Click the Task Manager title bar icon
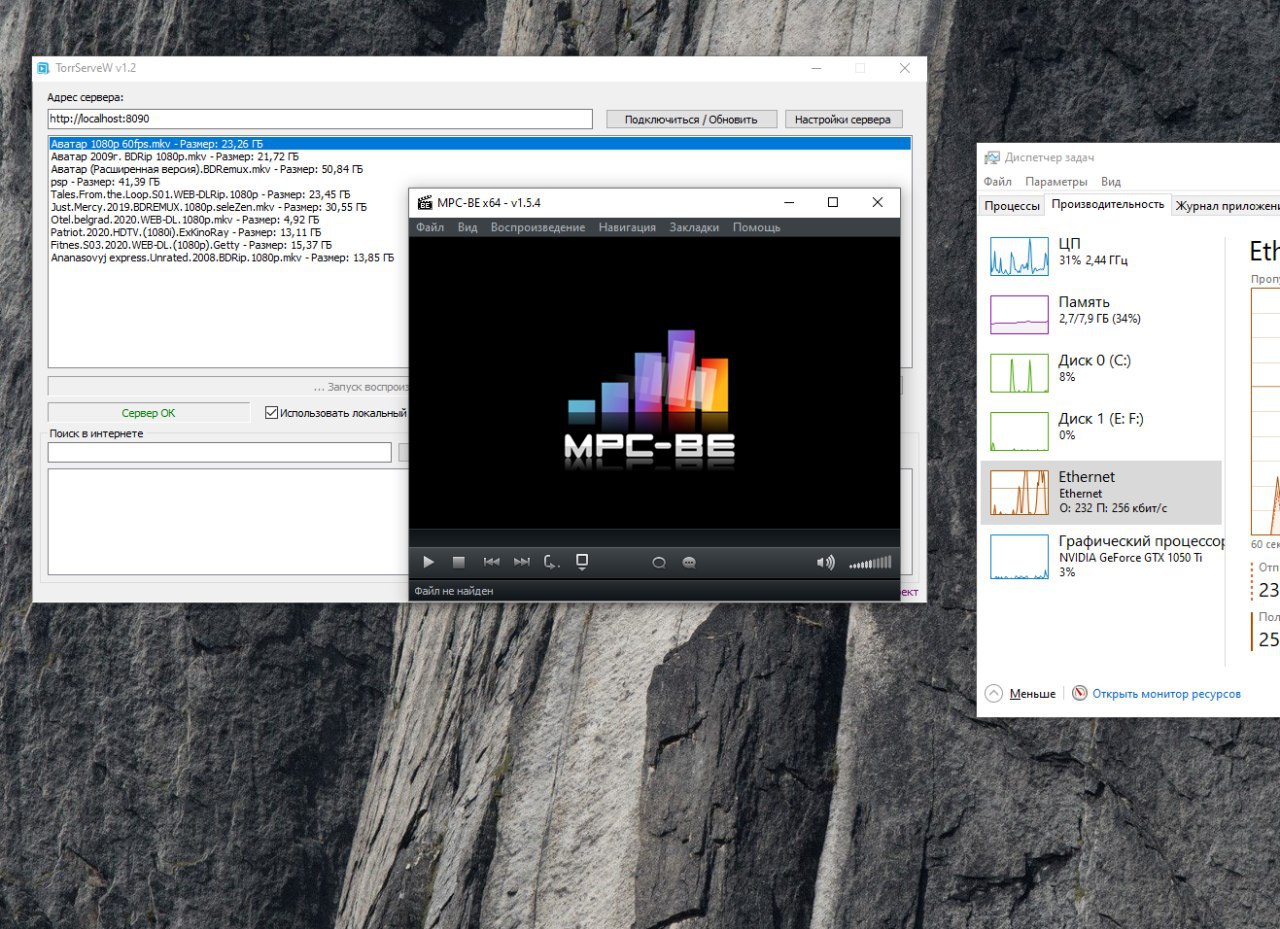 pos(992,158)
